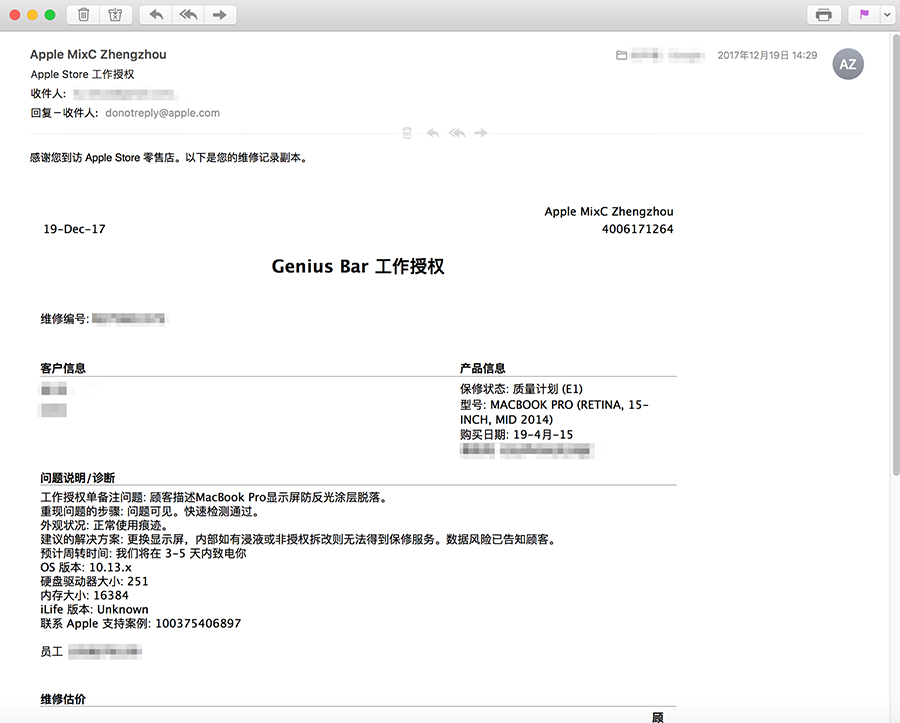This screenshot has width=900, height=723.
Task: Click the small trash icon on the header divider
Action: pyautogui.click(x=407, y=133)
